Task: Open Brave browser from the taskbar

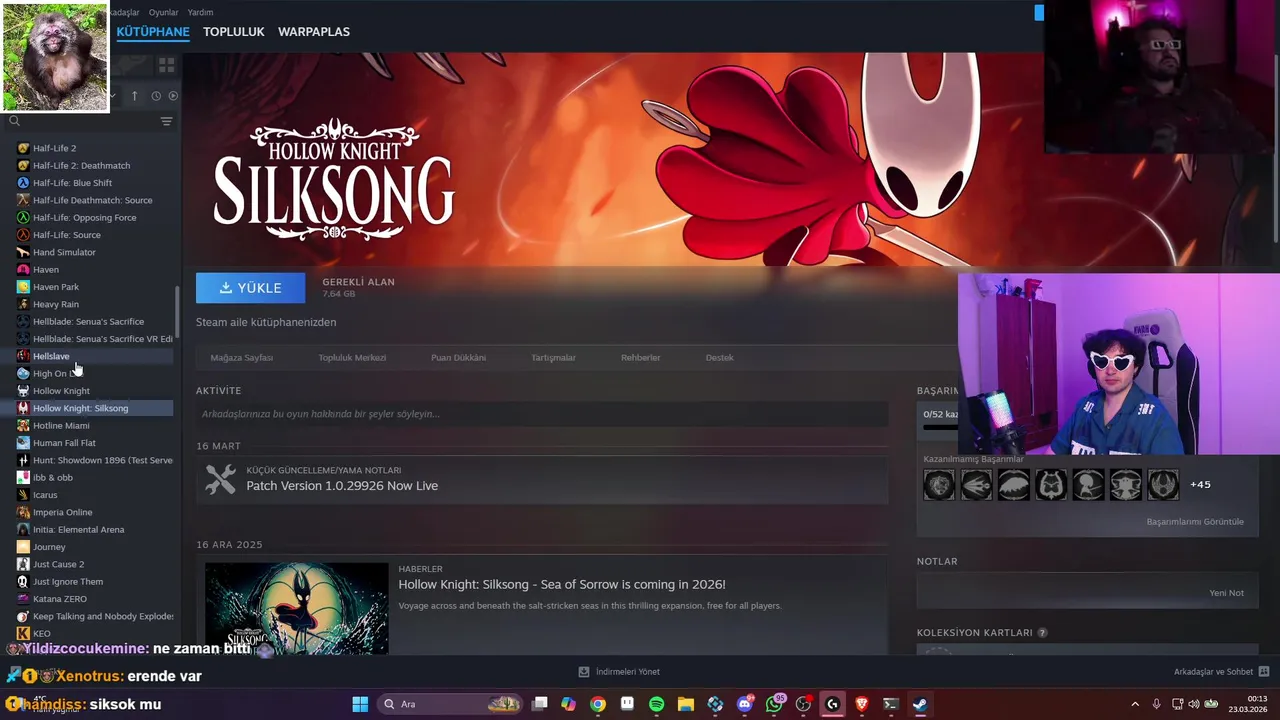Action: (x=861, y=704)
